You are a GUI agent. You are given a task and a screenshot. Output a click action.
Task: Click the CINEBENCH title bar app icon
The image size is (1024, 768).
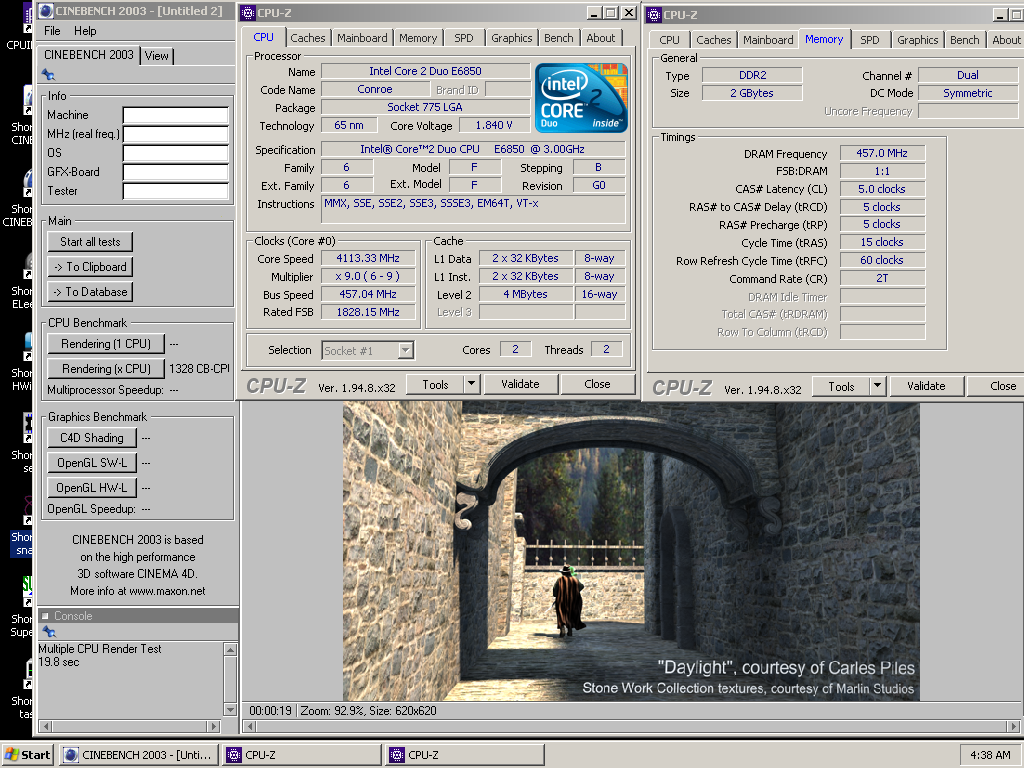pyautogui.click(x=46, y=10)
